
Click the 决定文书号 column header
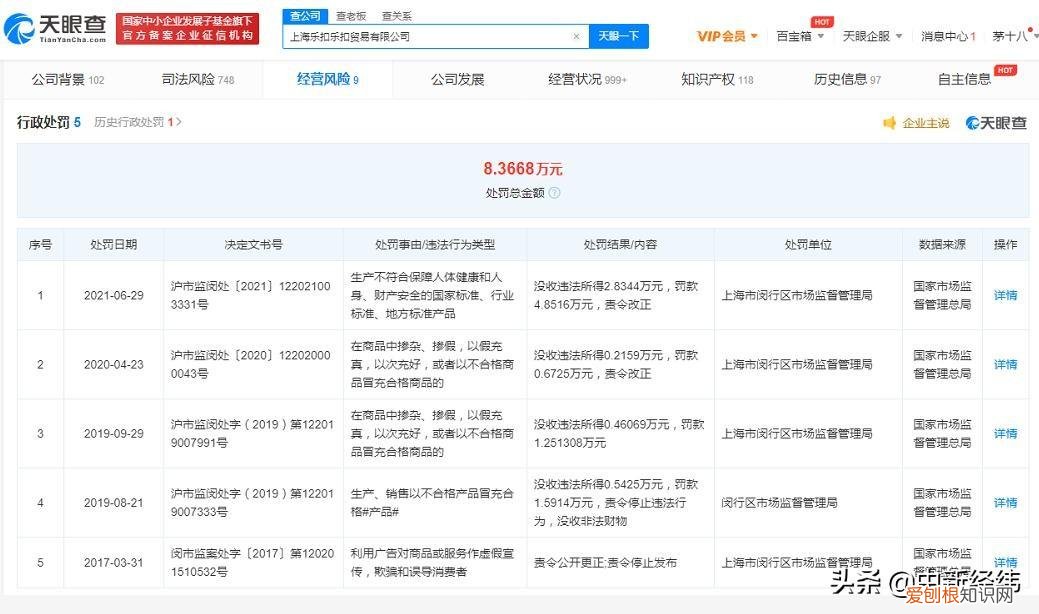pos(253,244)
